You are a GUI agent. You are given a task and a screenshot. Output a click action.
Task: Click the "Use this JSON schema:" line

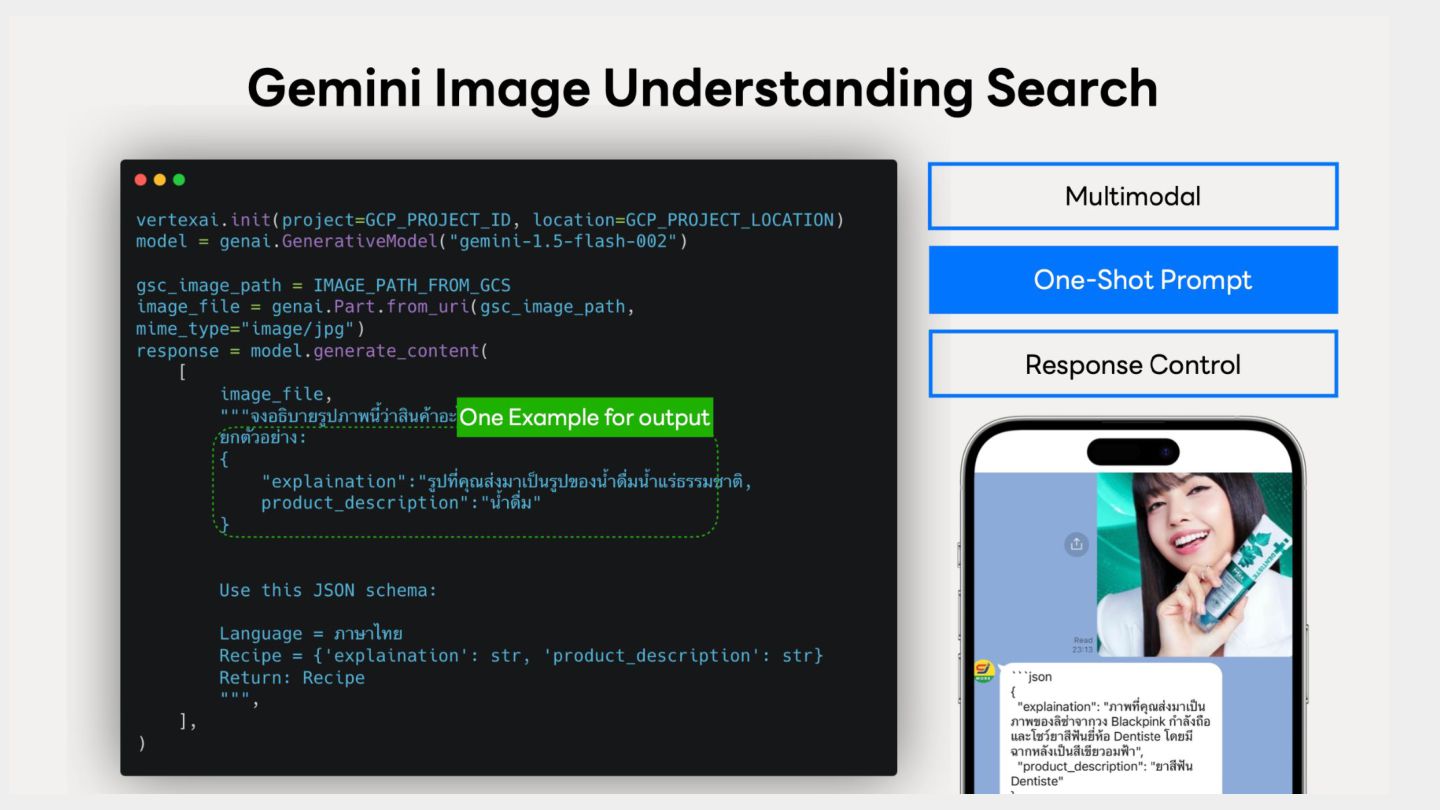tap(328, 590)
